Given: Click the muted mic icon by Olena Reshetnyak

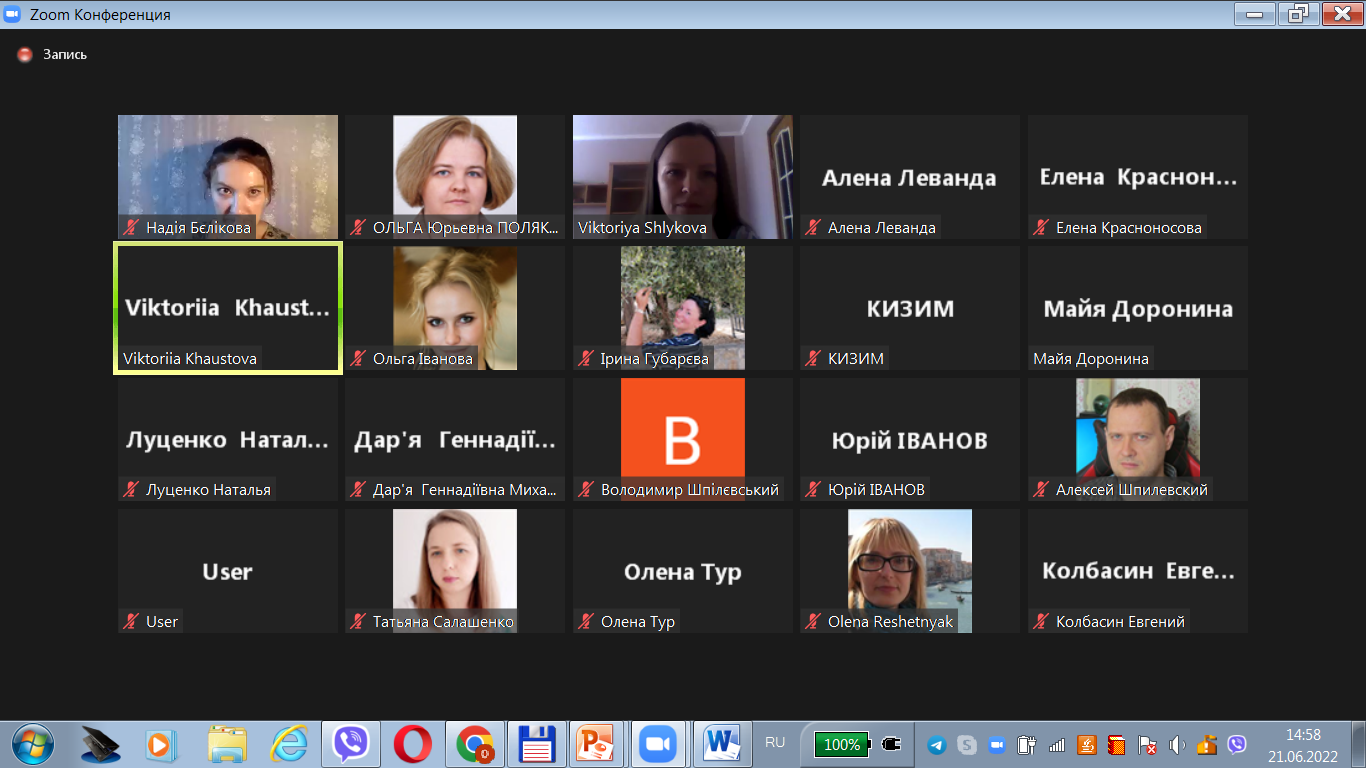Looking at the screenshot, I should click(x=813, y=622).
